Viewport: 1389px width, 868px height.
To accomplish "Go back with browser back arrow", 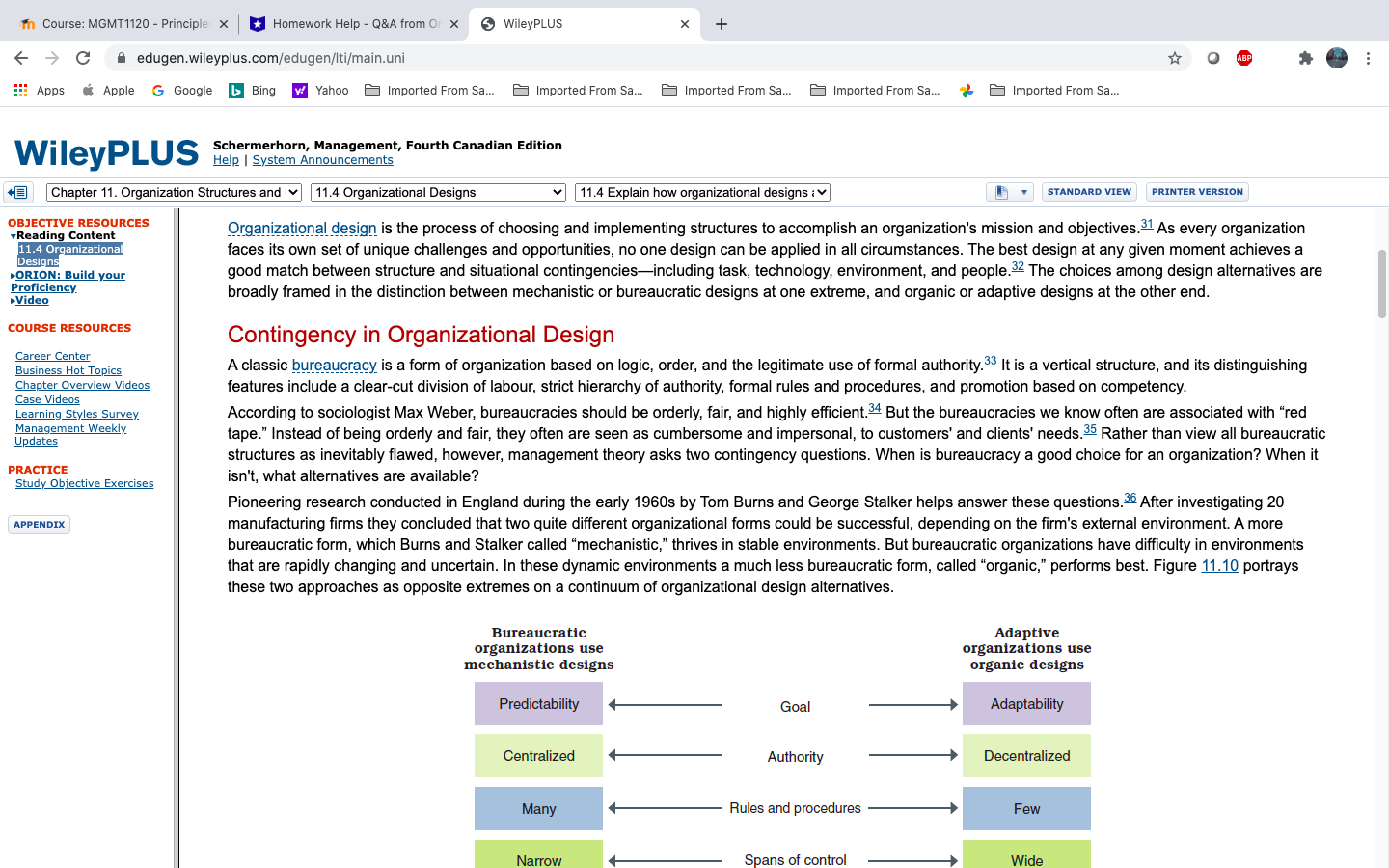I will (x=21, y=58).
